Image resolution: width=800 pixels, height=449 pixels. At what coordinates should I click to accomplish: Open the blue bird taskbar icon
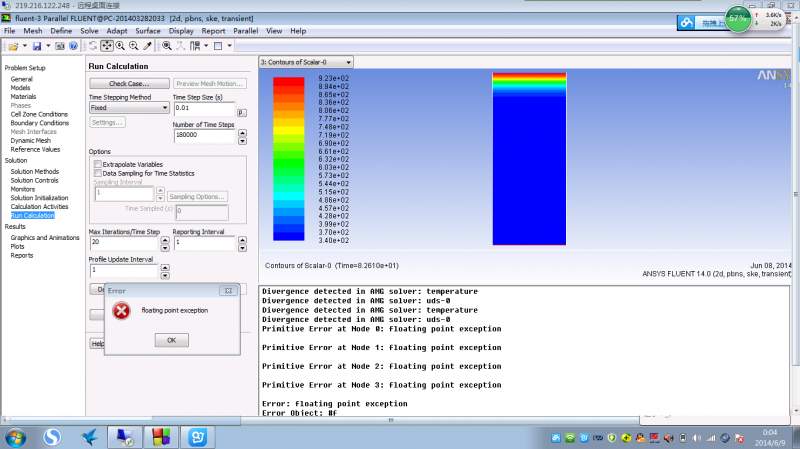click(x=89, y=437)
